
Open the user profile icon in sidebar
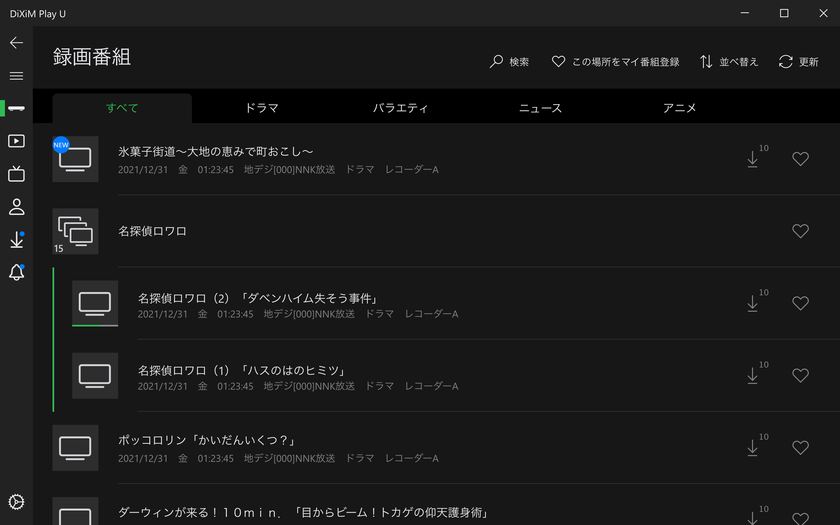[16, 207]
